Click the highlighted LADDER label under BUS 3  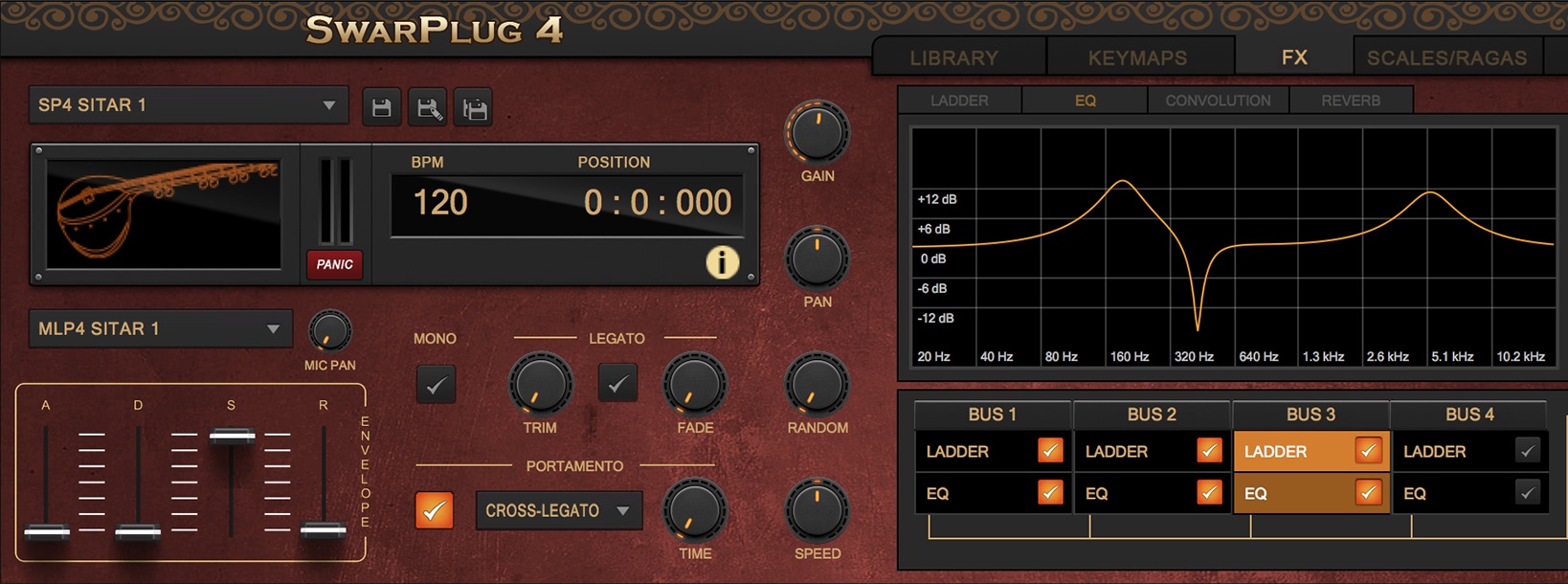click(1275, 452)
